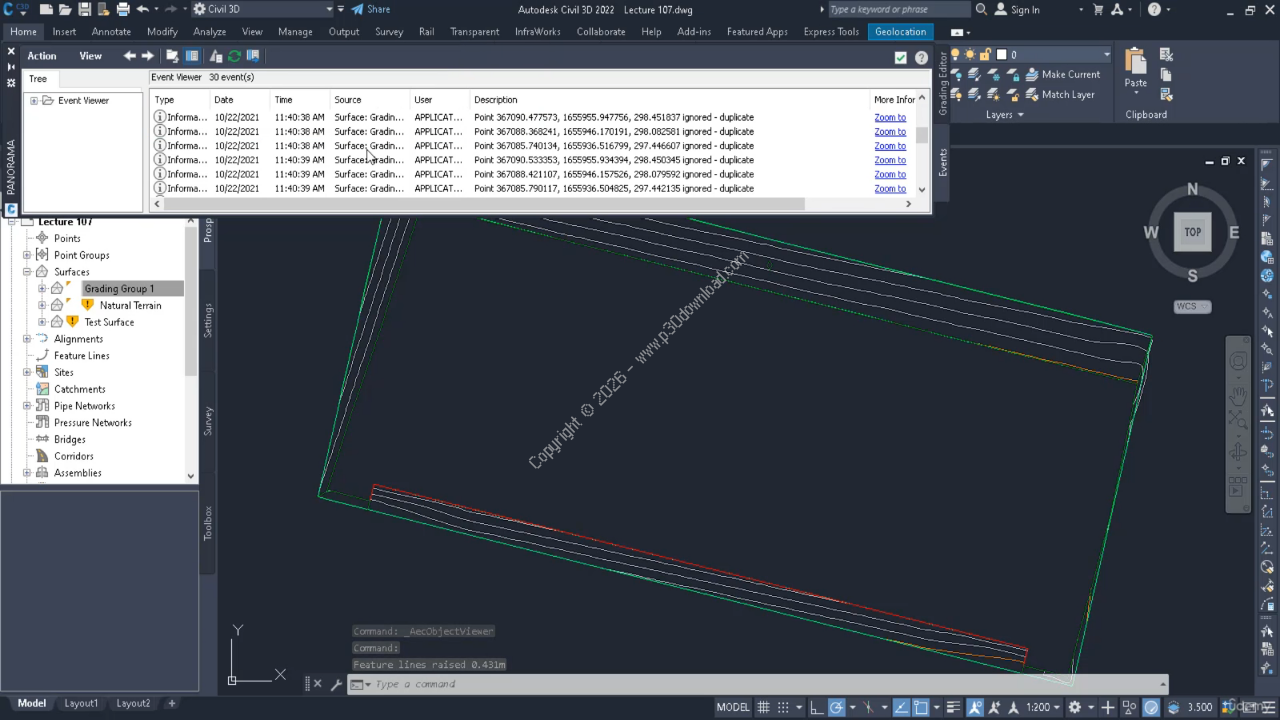Image resolution: width=1280 pixels, height=720 pixels.
Task: Click the Back arrow in Panorama toolbar
Action: pos(130,56)
